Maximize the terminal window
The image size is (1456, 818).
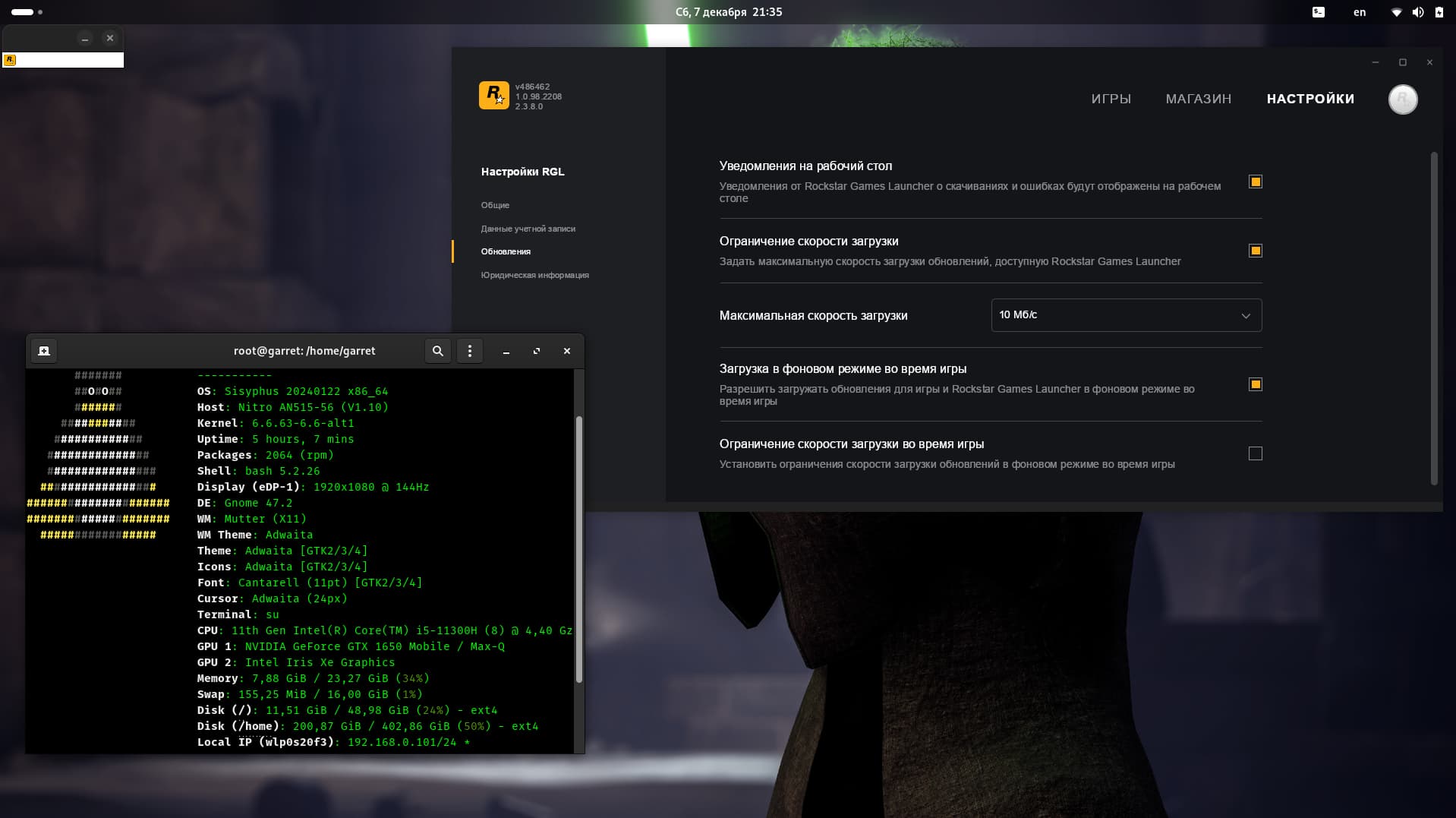(x=537, y=351)
